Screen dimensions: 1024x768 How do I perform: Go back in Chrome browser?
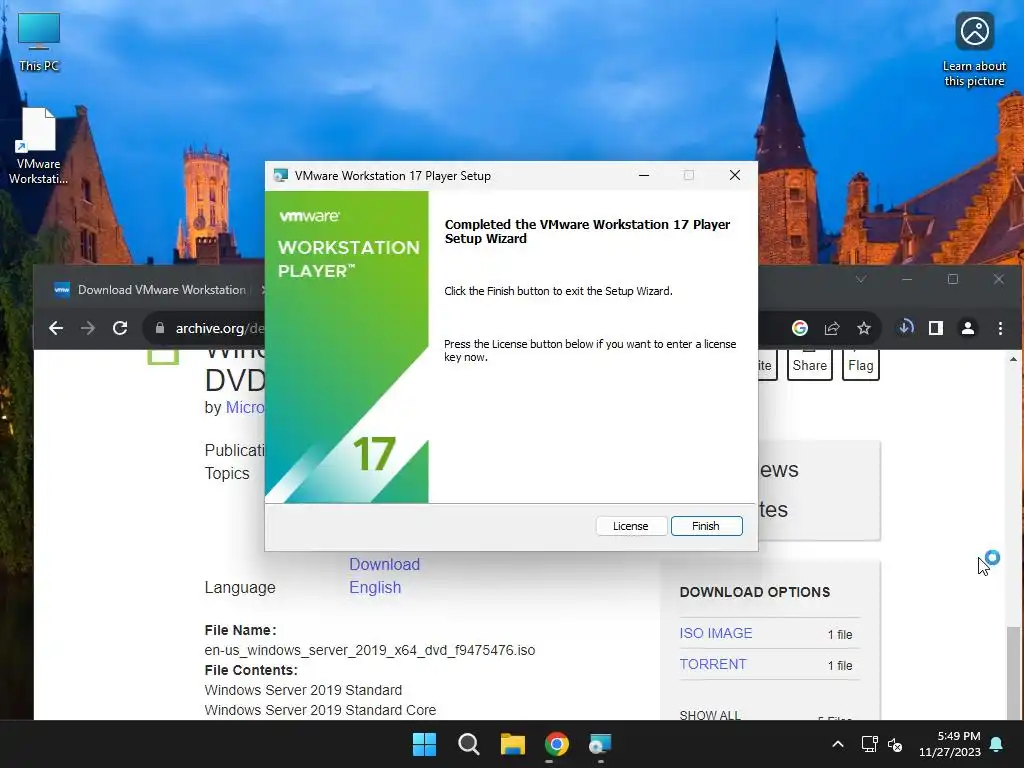pyautogui.click(x=56, y=328)
